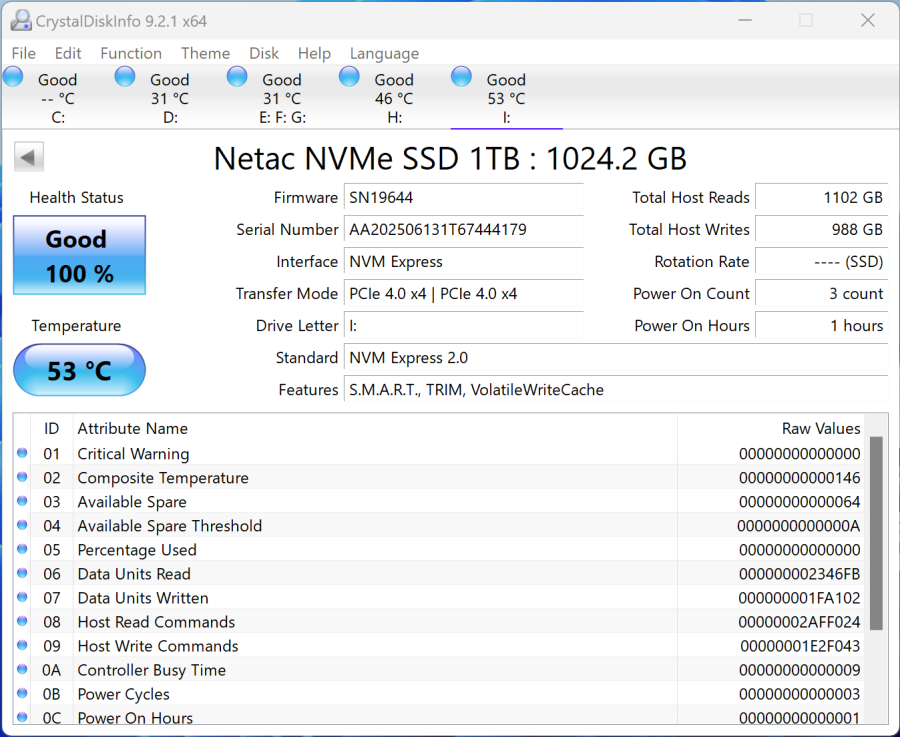900x737 pixels.
Task: Click the Good 100 % health status button
Action: pos(79,255)
